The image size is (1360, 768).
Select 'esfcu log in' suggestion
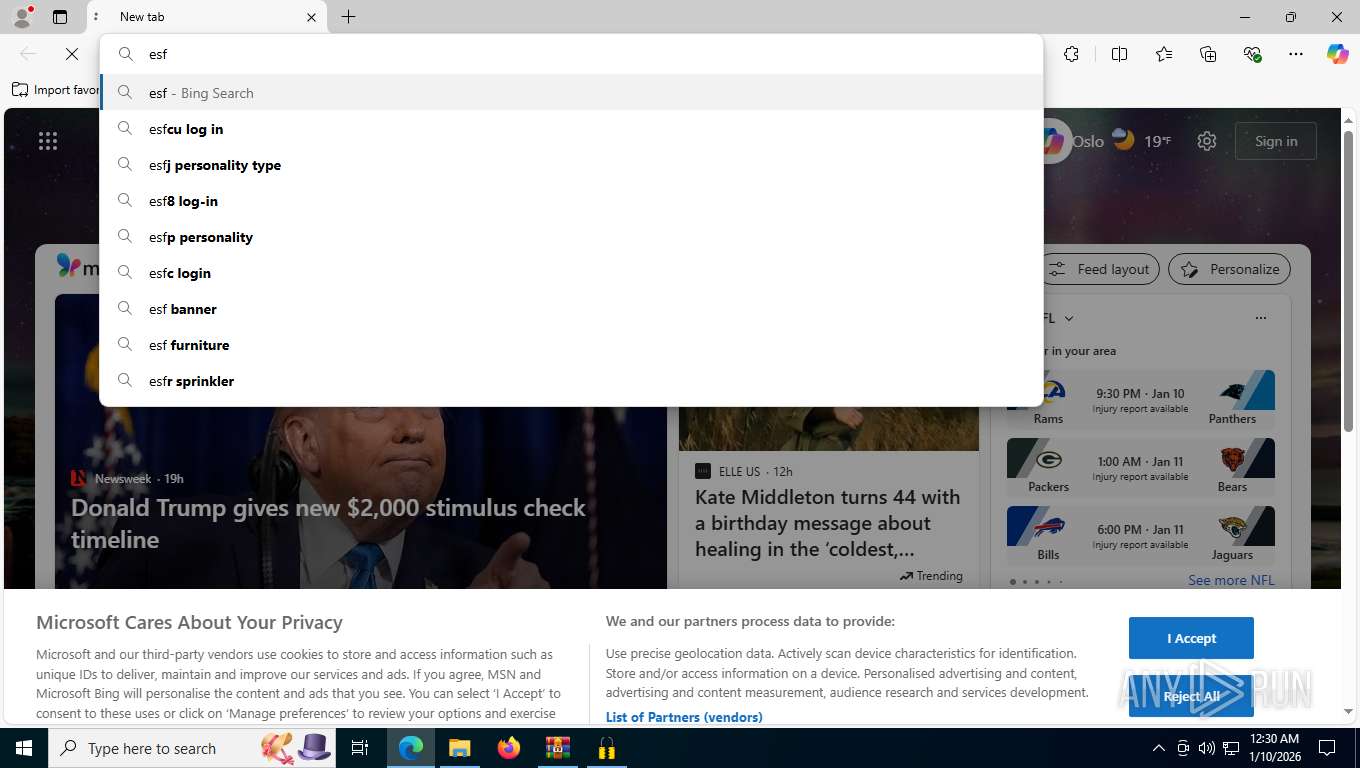coord(571,129)
